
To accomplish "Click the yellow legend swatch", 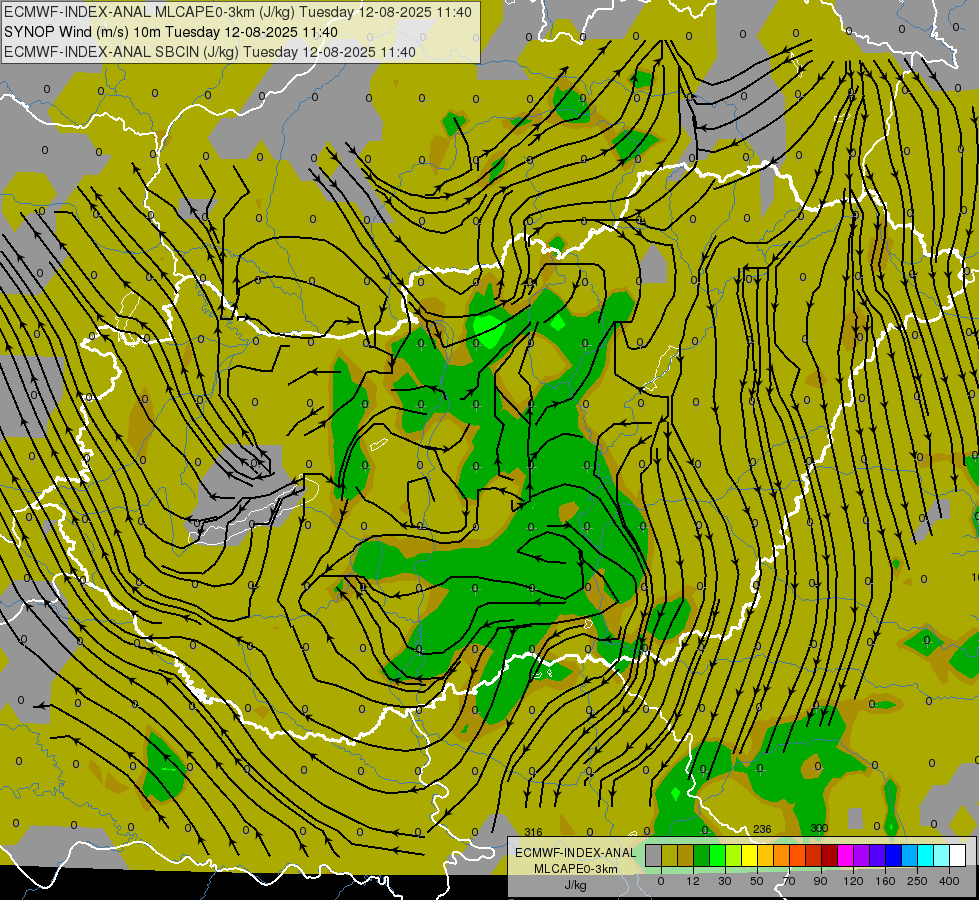I will point(749,855).
